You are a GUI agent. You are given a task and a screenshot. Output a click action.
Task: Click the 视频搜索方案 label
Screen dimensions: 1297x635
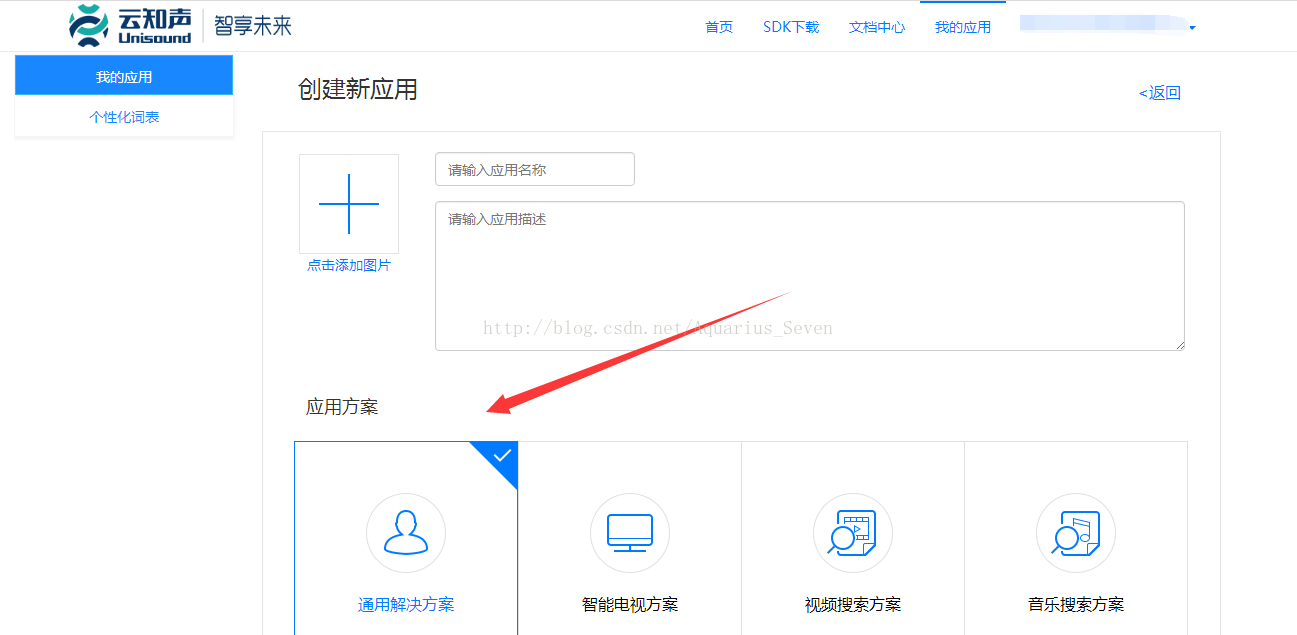[x=853, y=605]
